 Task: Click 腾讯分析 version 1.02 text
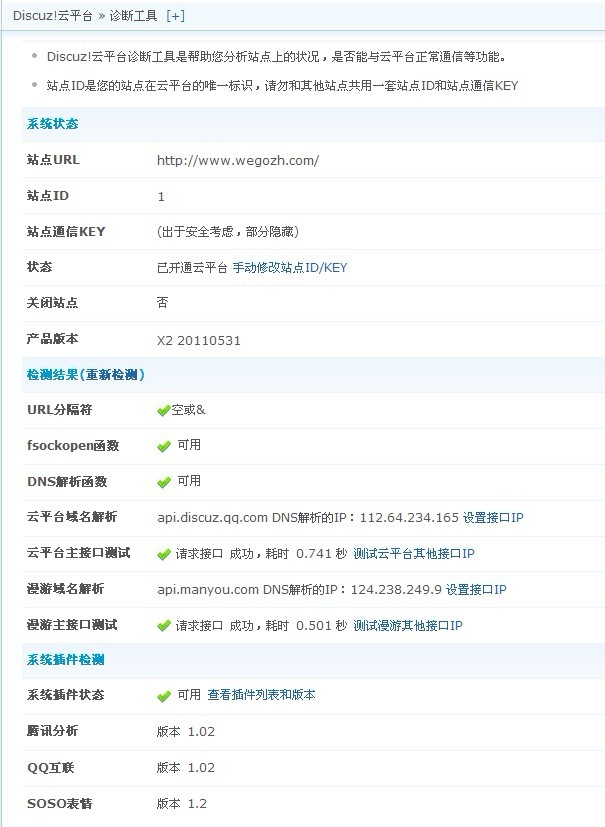tap(186, 732)
